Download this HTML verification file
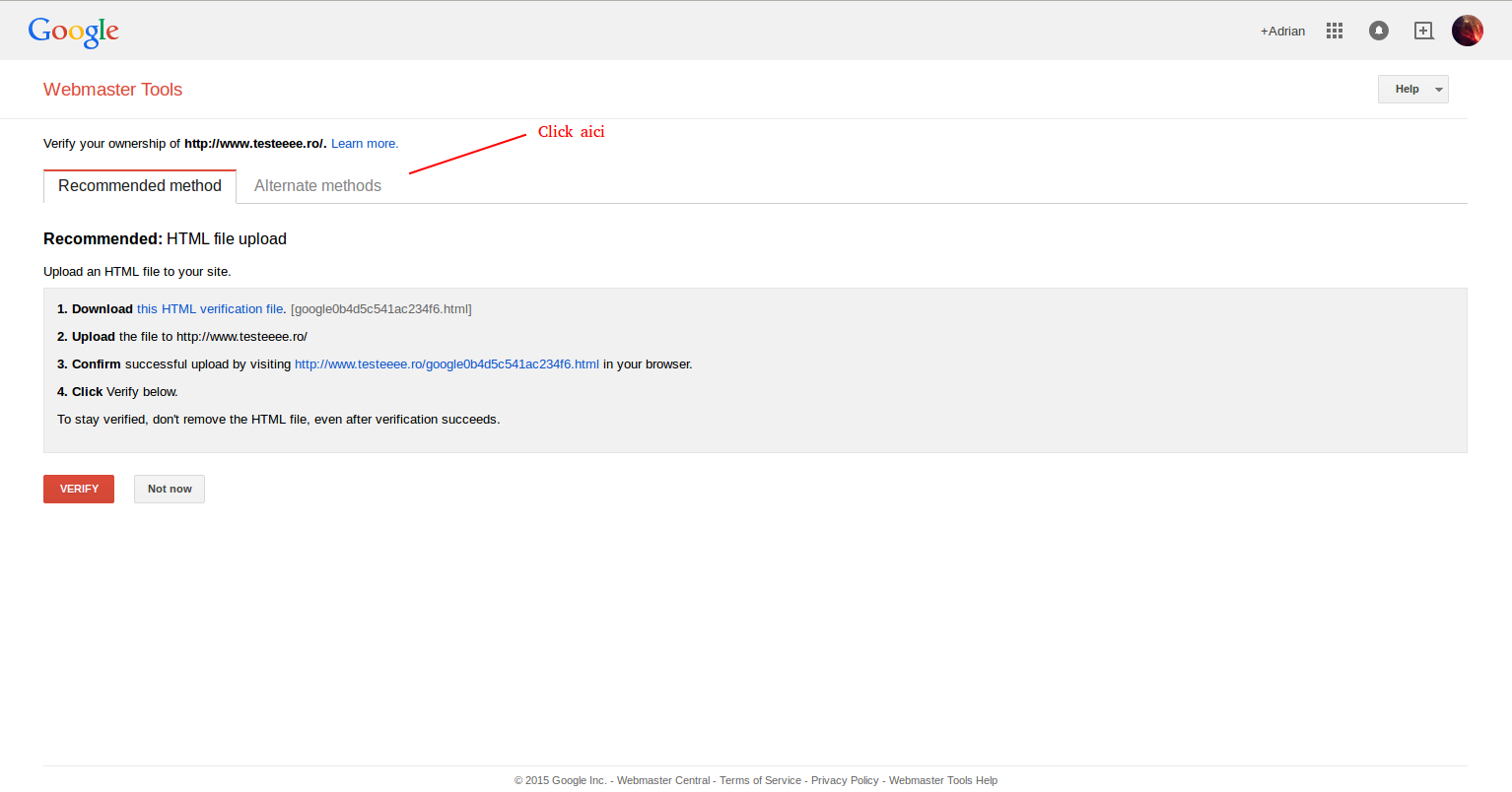 click(210, 309)
